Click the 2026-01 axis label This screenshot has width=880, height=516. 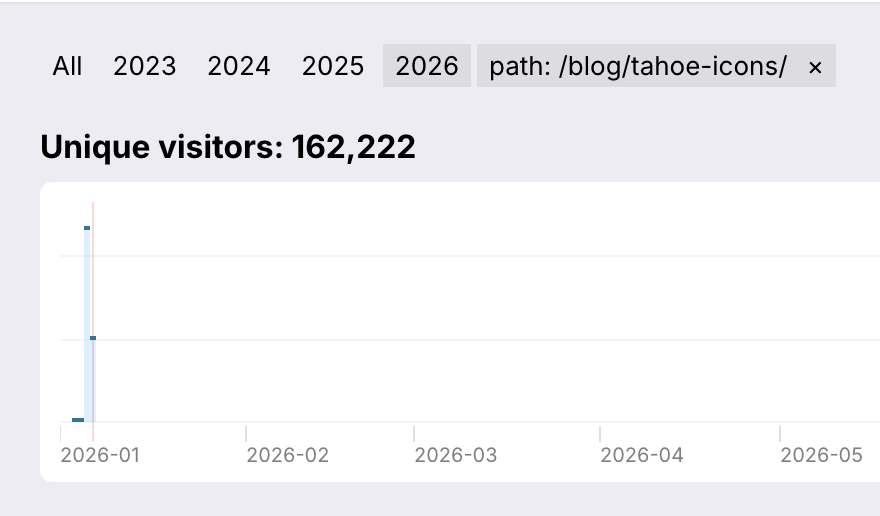(101, 455)
